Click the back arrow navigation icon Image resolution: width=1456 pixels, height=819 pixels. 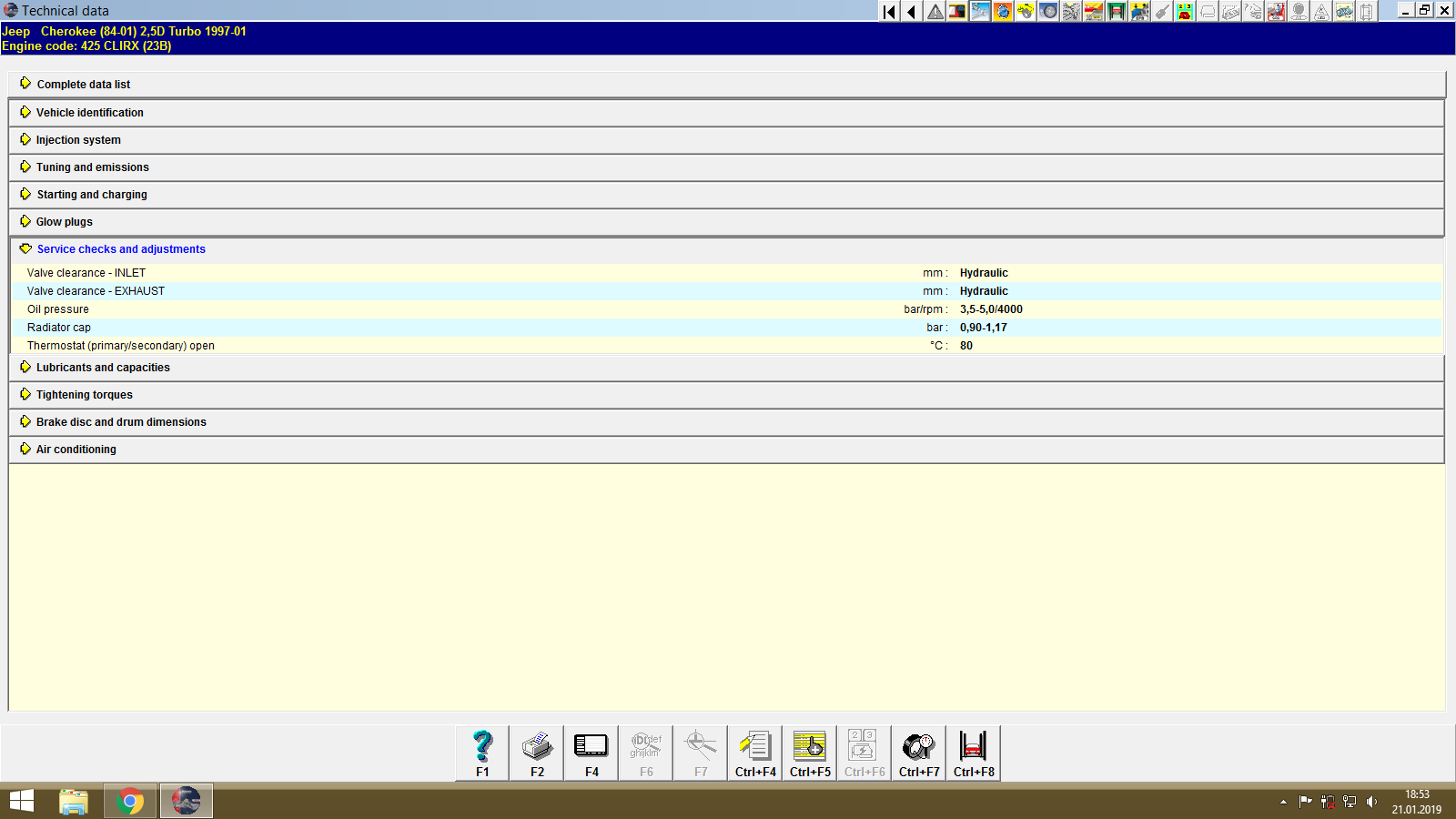point(910,11)
